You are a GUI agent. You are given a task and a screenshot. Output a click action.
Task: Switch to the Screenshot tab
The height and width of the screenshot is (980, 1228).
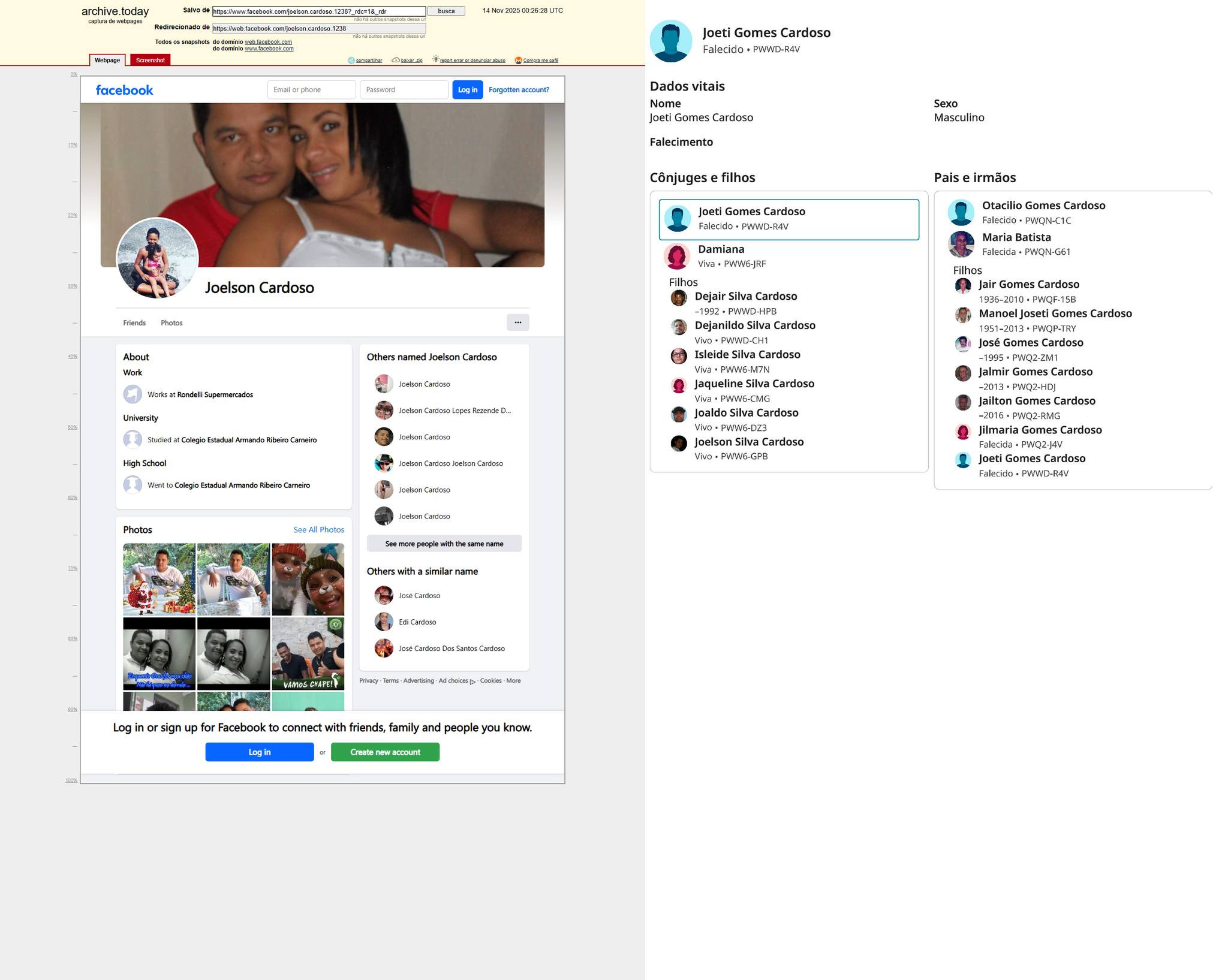point(150,60)
